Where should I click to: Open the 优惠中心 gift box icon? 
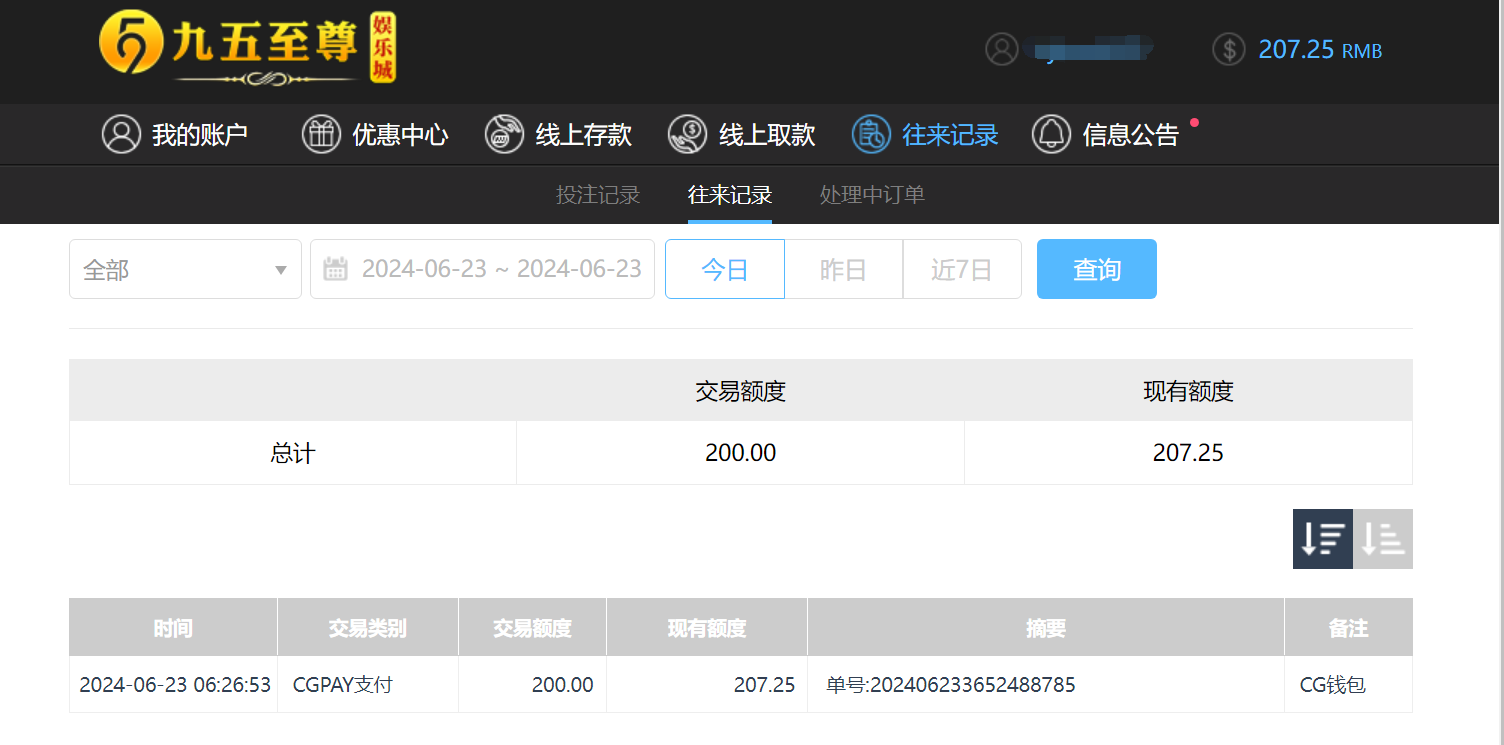[321, 134]
